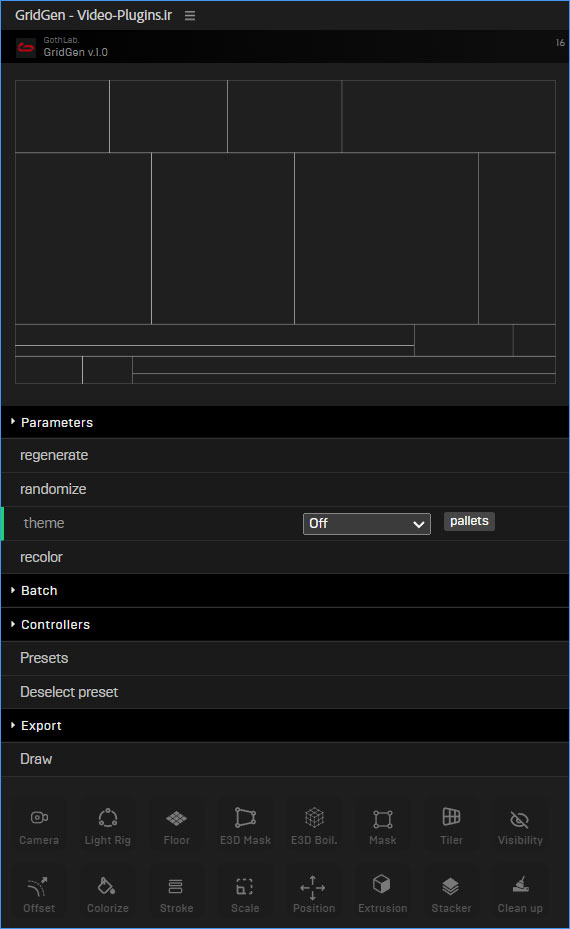The width and height of the screenshot is (570, 929).
Task: Open the GridGen panel hamburger menu
Action: [x=190, y=16]
